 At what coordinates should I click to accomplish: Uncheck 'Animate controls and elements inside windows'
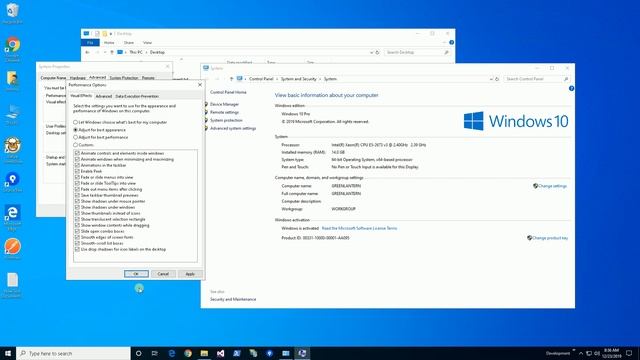point(77,153)
